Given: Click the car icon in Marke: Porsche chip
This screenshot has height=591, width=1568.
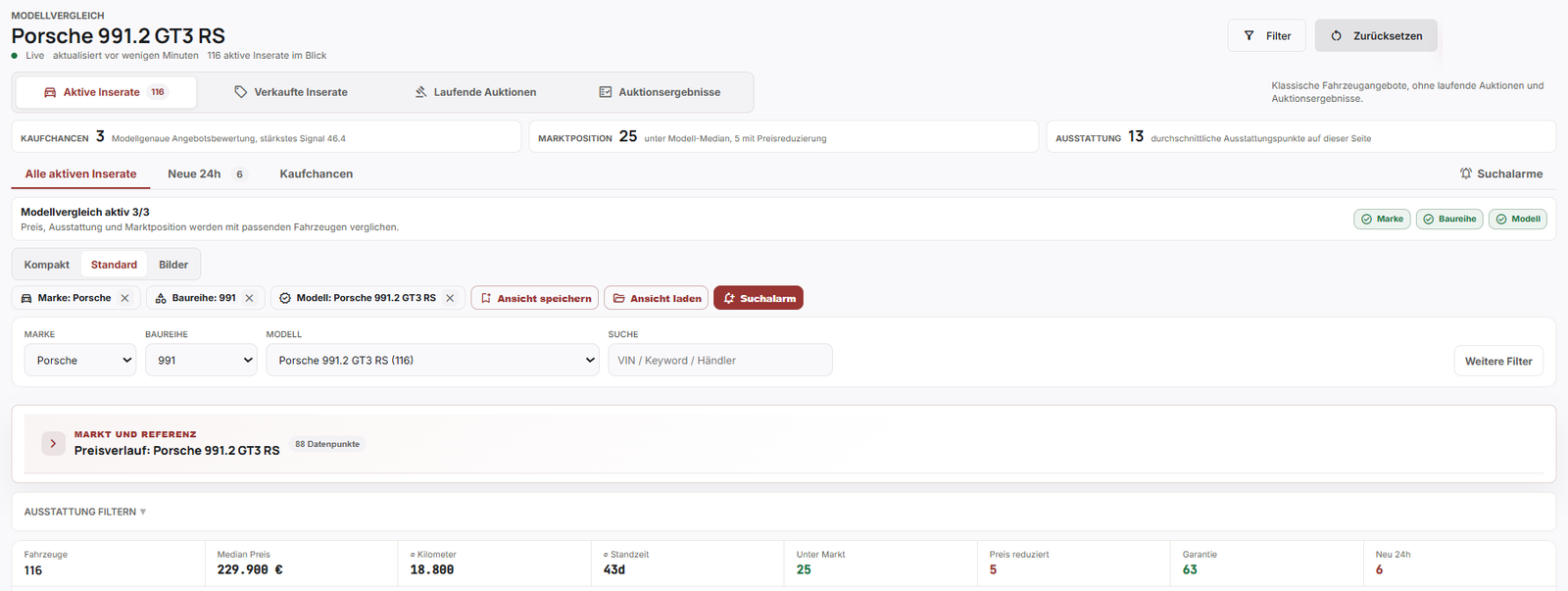Looking at the screenshot, I should (x=26, y=298).
